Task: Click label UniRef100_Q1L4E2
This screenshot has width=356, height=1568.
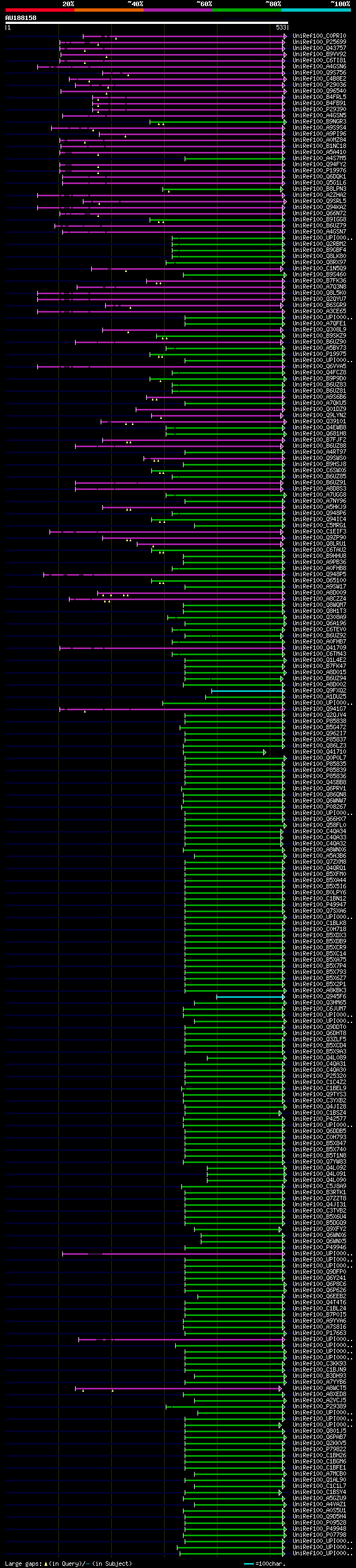Action: [319, 660]
